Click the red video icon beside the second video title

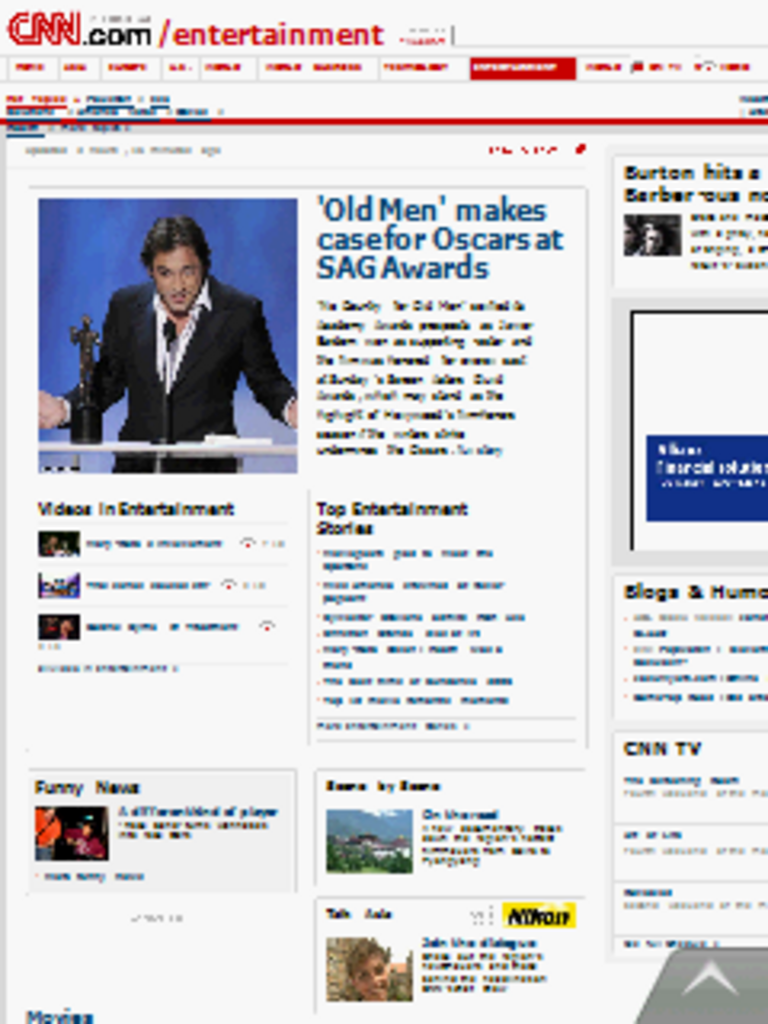(x=229, y=584)
